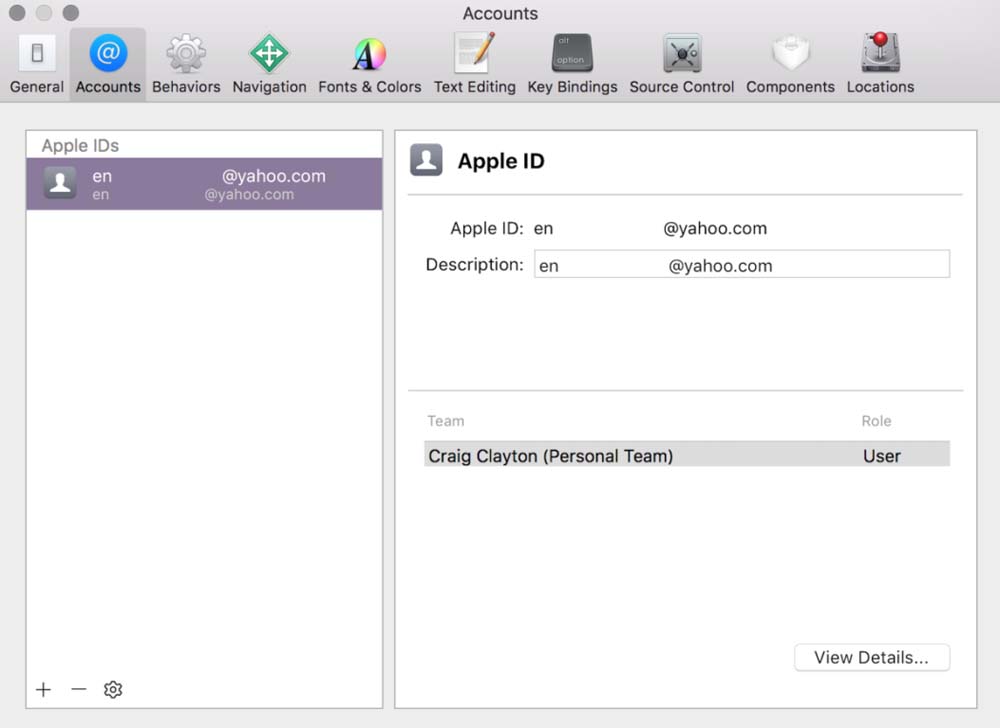Screen dimensions: 1000x728
Task: Edit the Description text field
Action: point(741,265)
